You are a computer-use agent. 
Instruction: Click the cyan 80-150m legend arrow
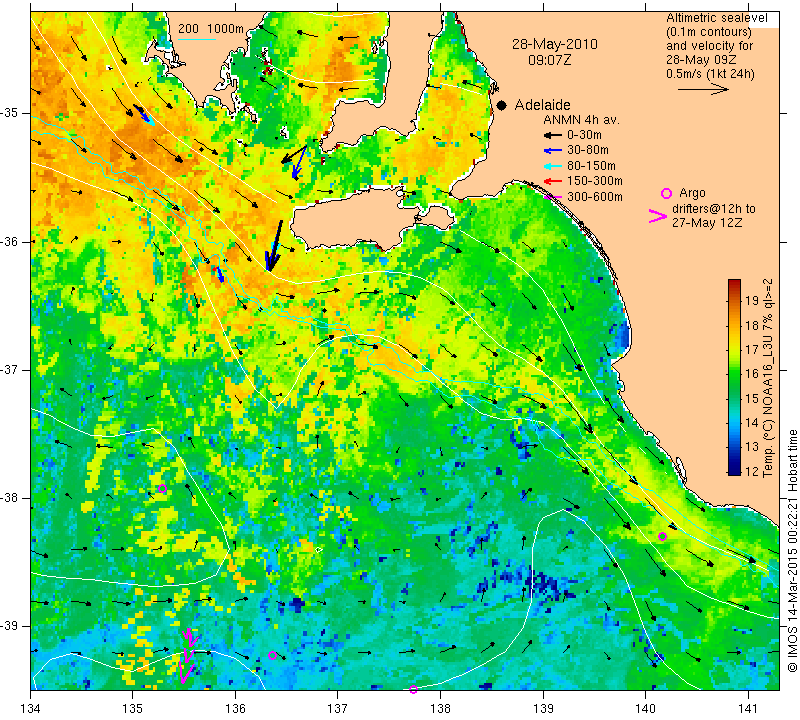[552, 166]
